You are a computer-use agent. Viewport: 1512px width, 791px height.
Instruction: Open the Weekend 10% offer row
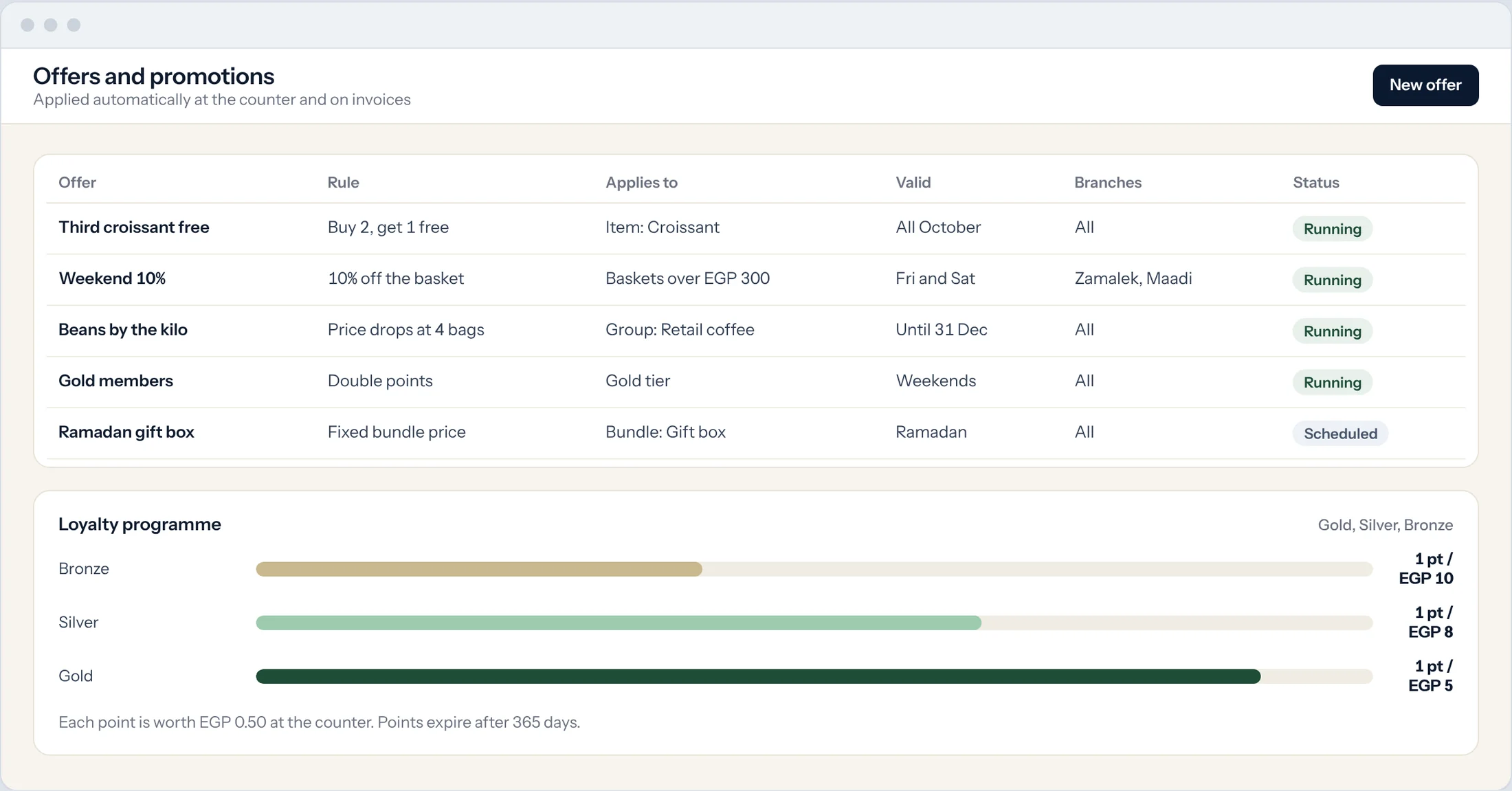756,280
